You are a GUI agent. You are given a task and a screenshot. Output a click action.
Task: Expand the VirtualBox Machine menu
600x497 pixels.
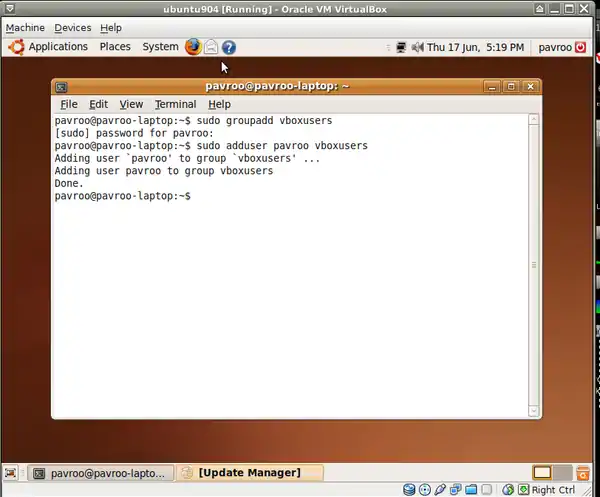point(25,28)
